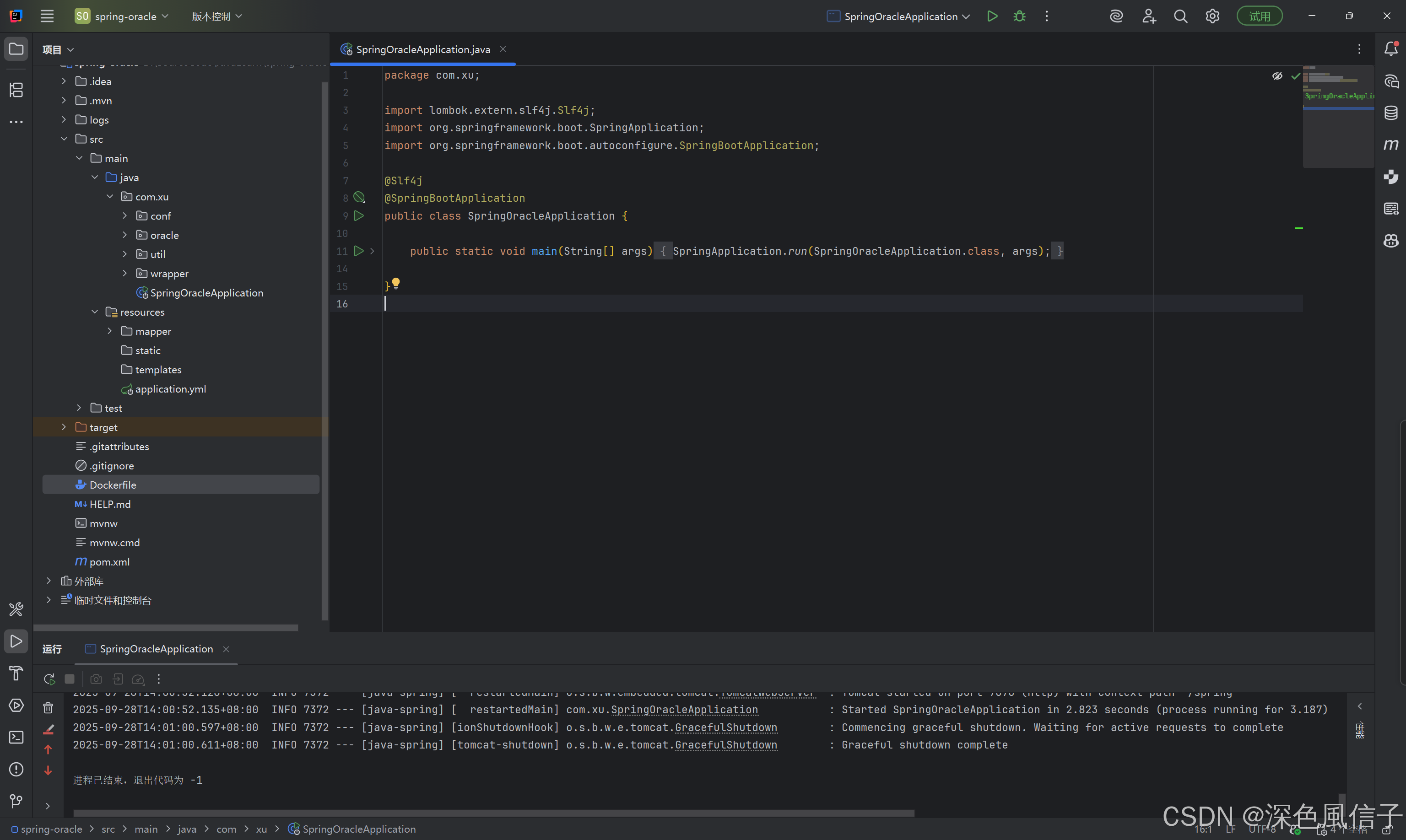This screenshot has width=1406, height=840.
Task: Open the 项目 view dropdown
Action: (x=58, y=50)
